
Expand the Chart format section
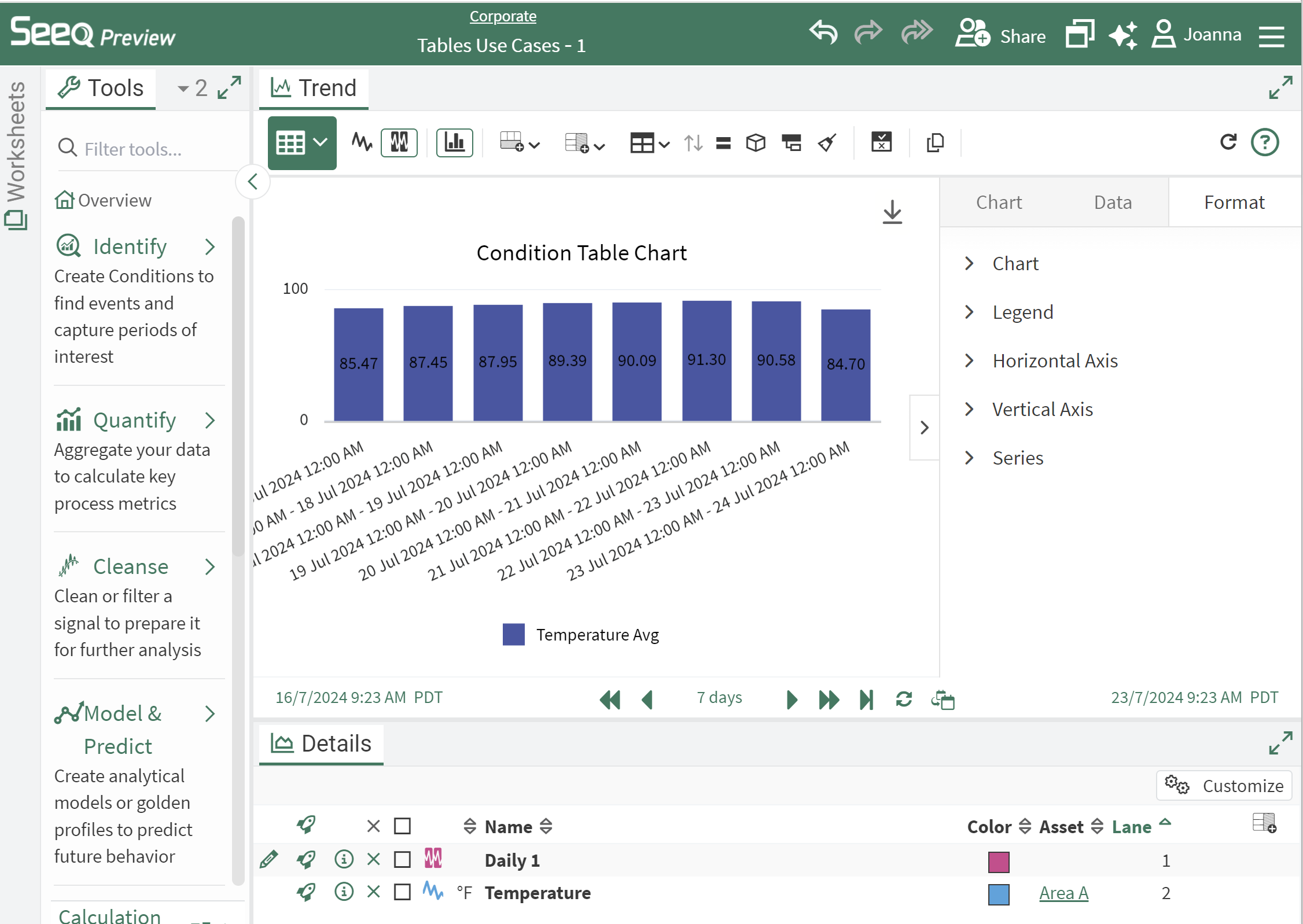pos(1003,263)
